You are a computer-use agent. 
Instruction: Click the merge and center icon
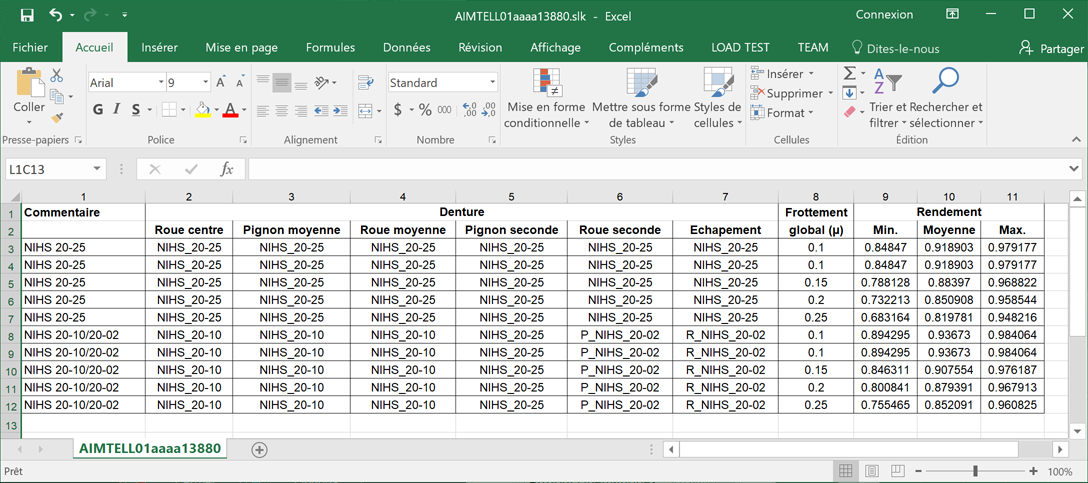(366, 110)
